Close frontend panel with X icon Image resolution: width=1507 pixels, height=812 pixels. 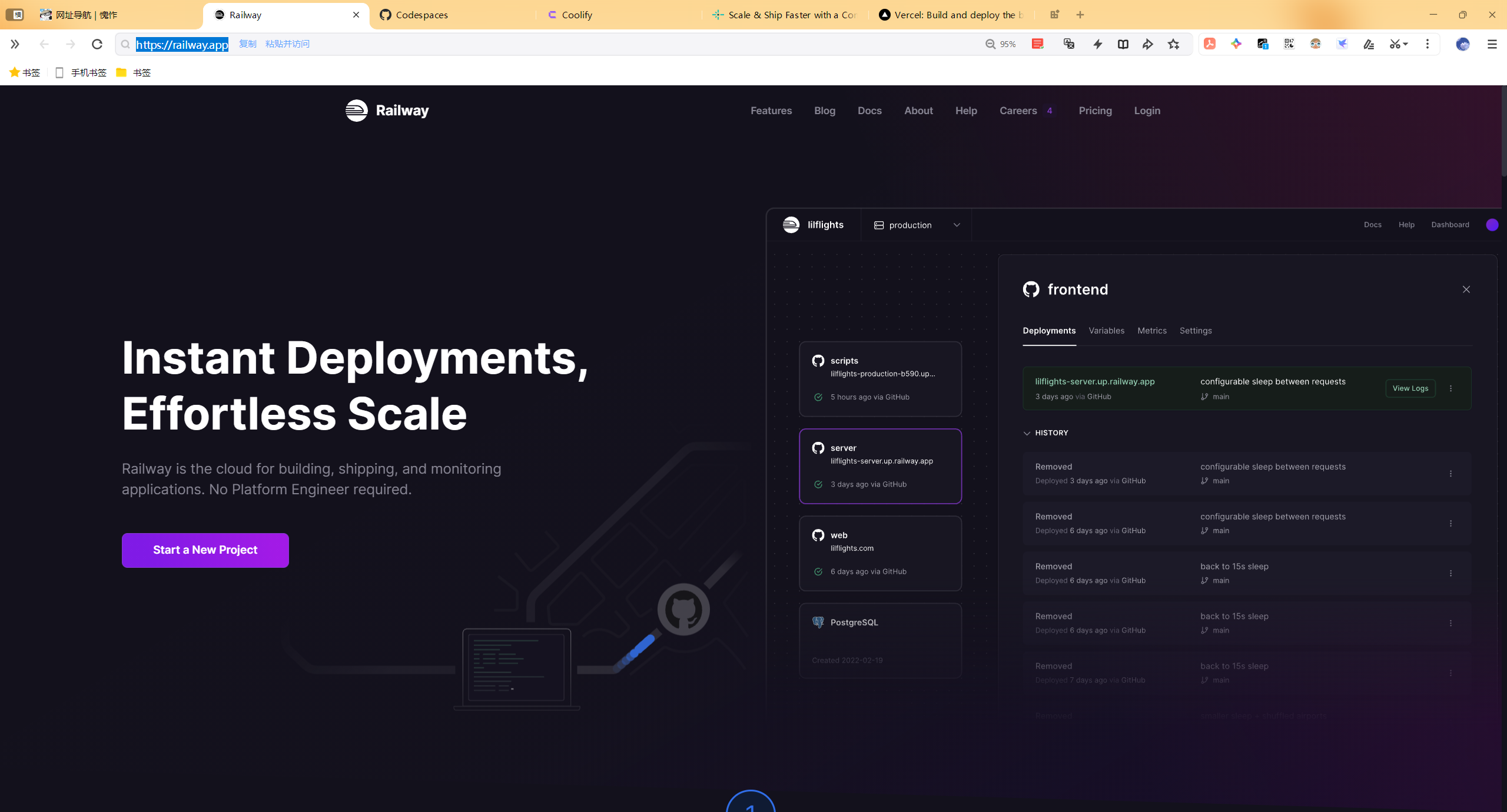(x=1466, y=289)
